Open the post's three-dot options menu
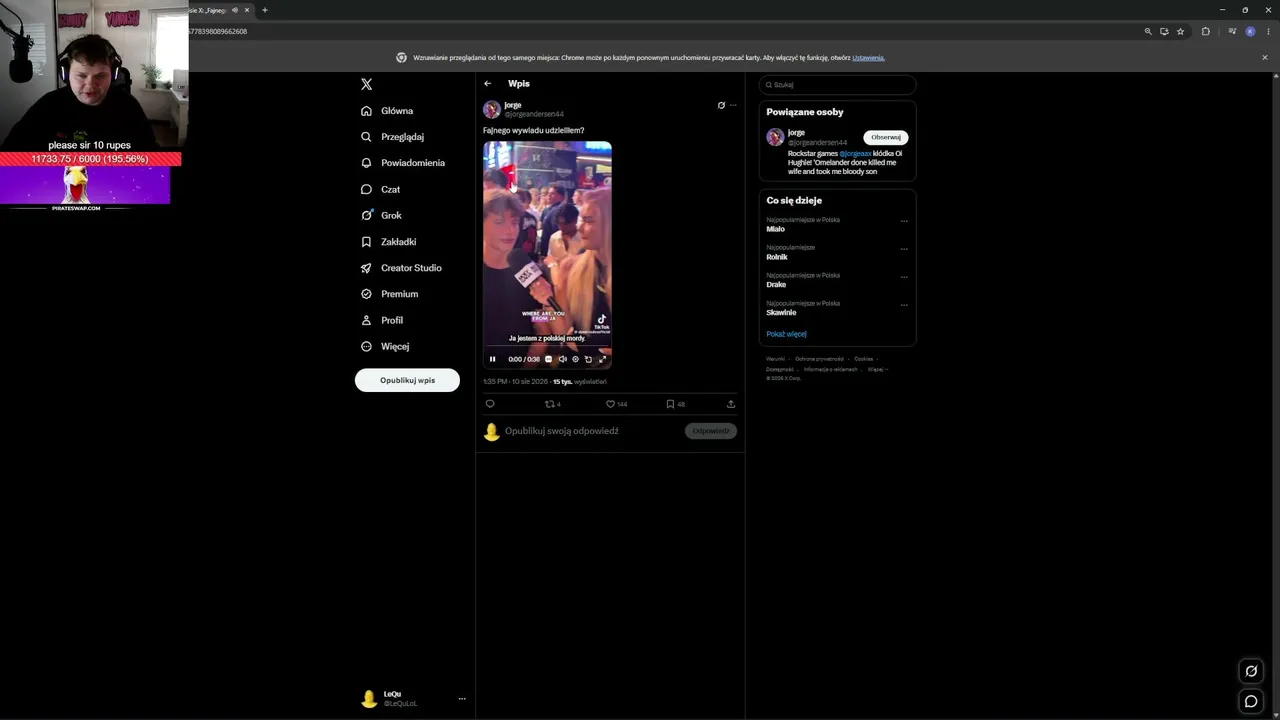Screen dimensions: 1280x720 pos(733,105)
